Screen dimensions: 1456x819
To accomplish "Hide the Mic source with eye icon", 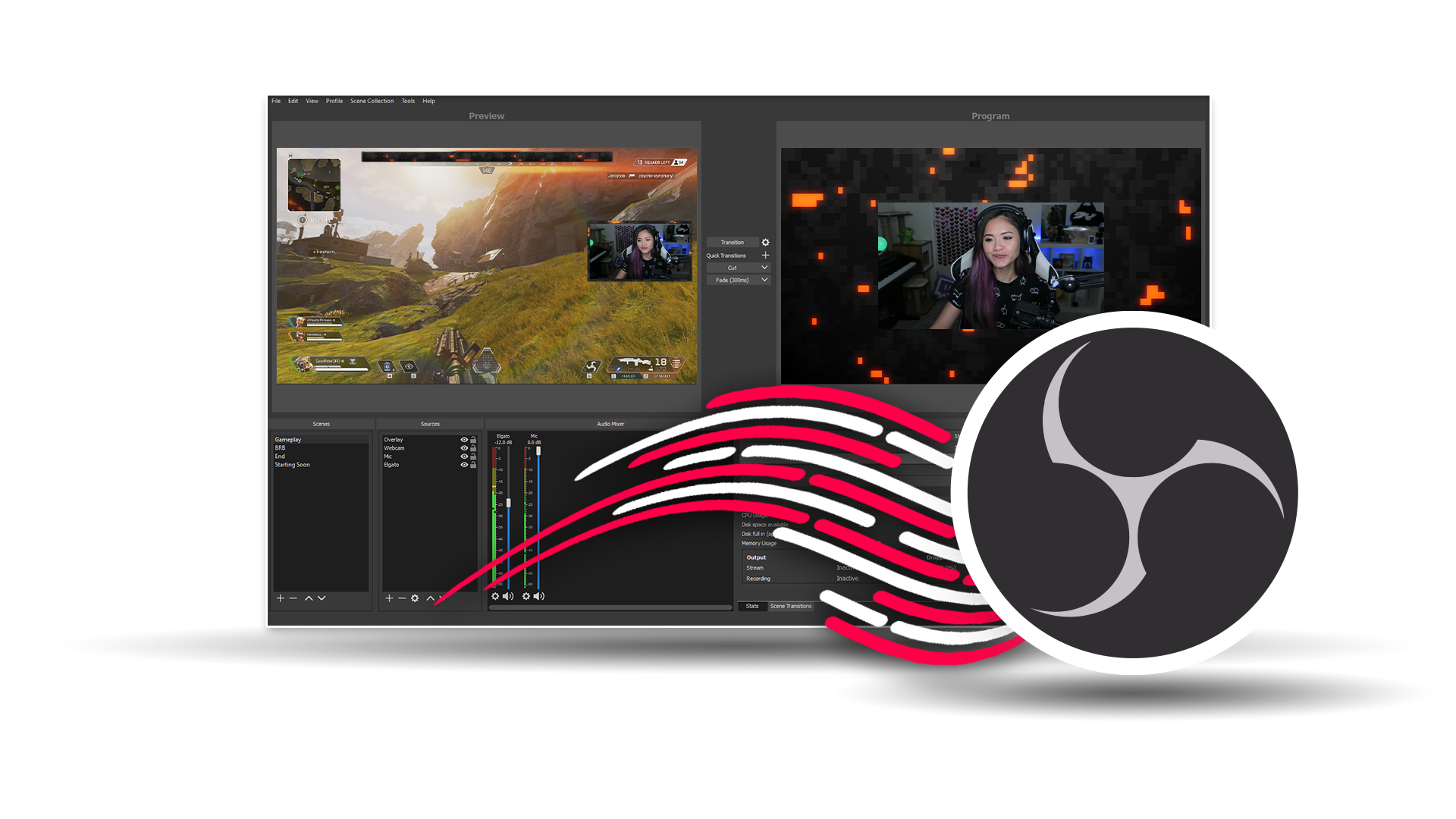I will 464,457.
